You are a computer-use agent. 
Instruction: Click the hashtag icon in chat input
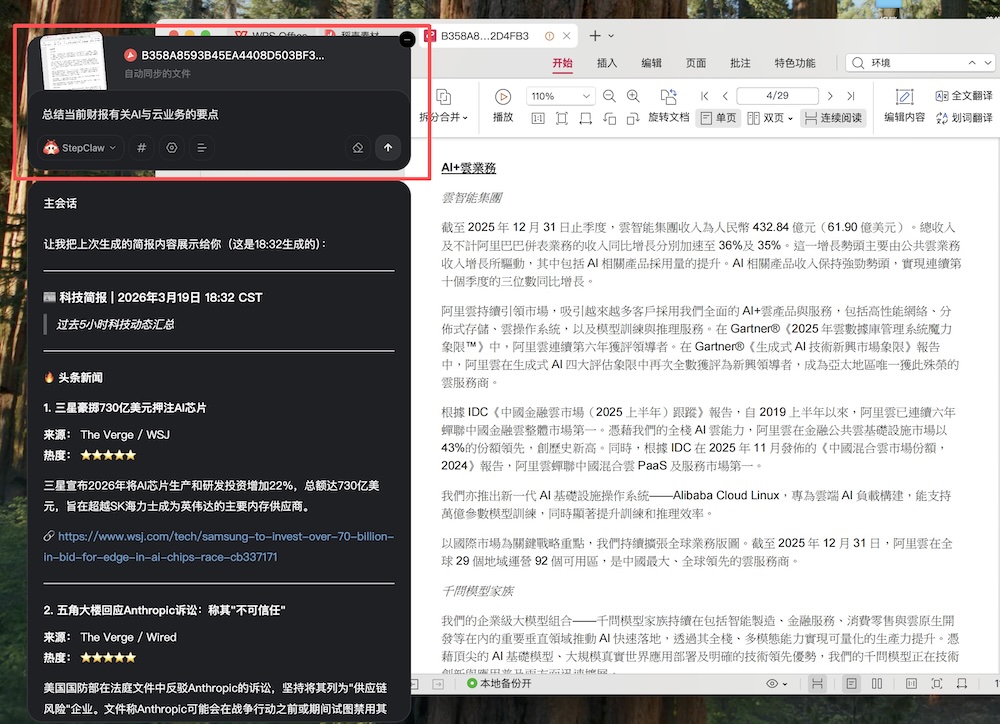141,148
